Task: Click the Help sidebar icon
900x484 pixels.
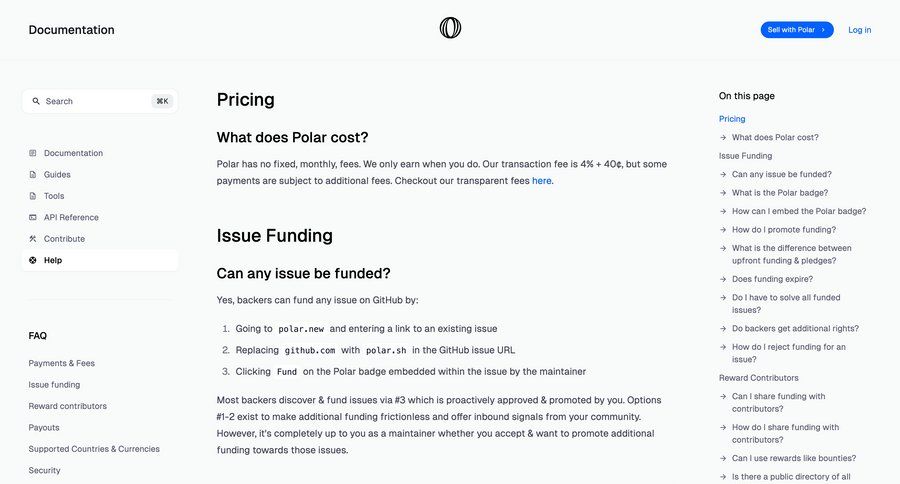Action: pos(33,260)
